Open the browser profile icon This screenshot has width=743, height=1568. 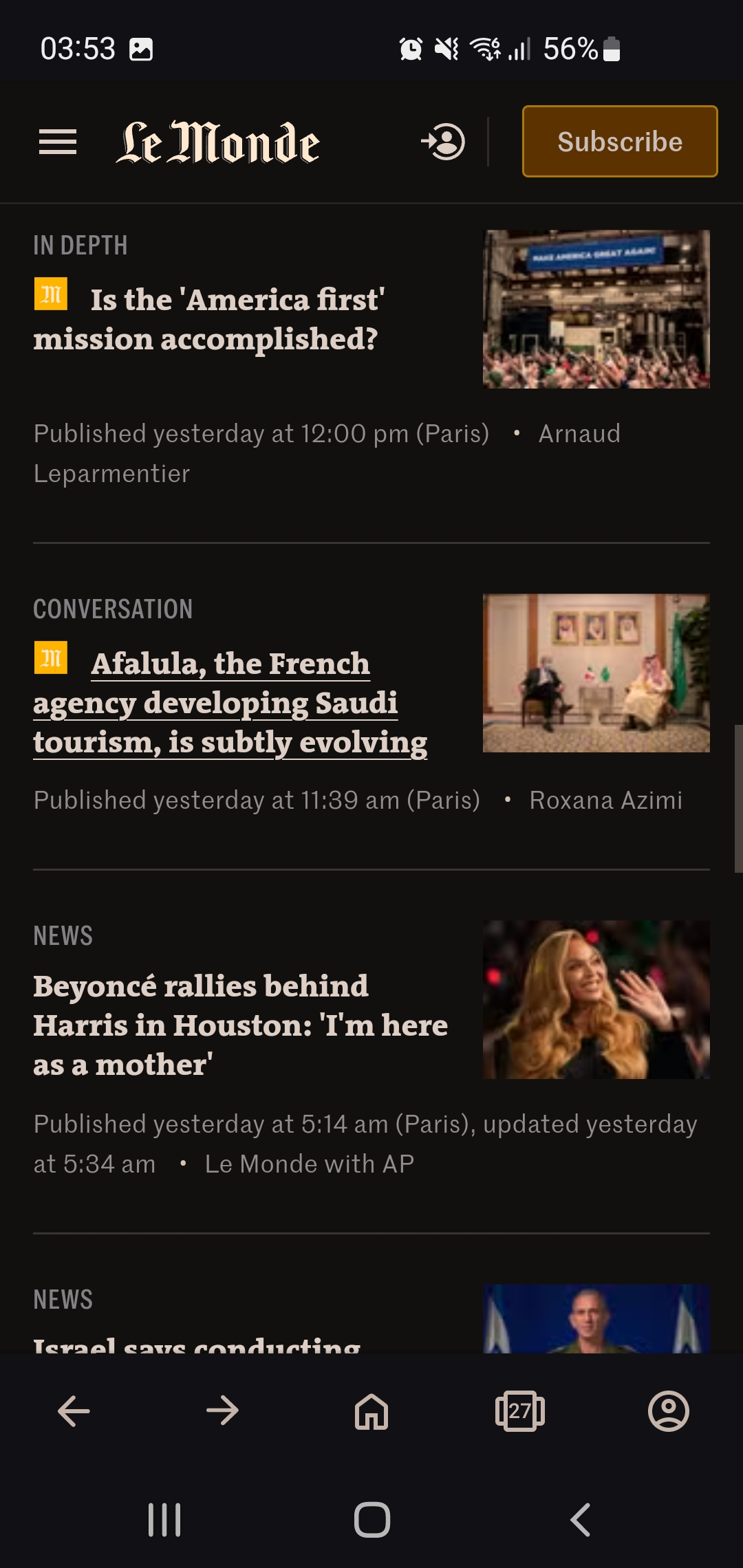[x=669, y=1411]
